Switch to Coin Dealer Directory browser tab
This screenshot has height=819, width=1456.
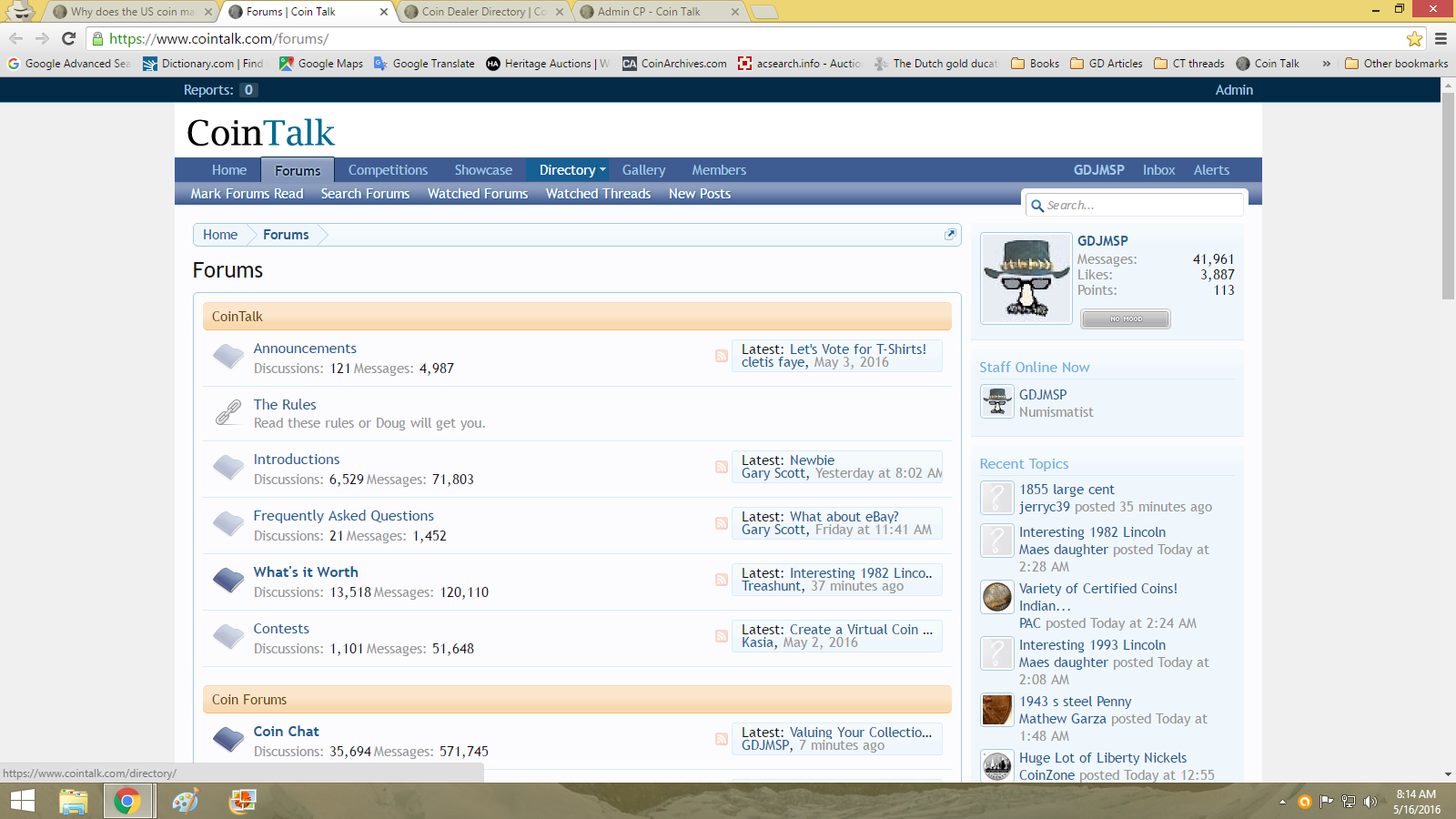point(483,12)
